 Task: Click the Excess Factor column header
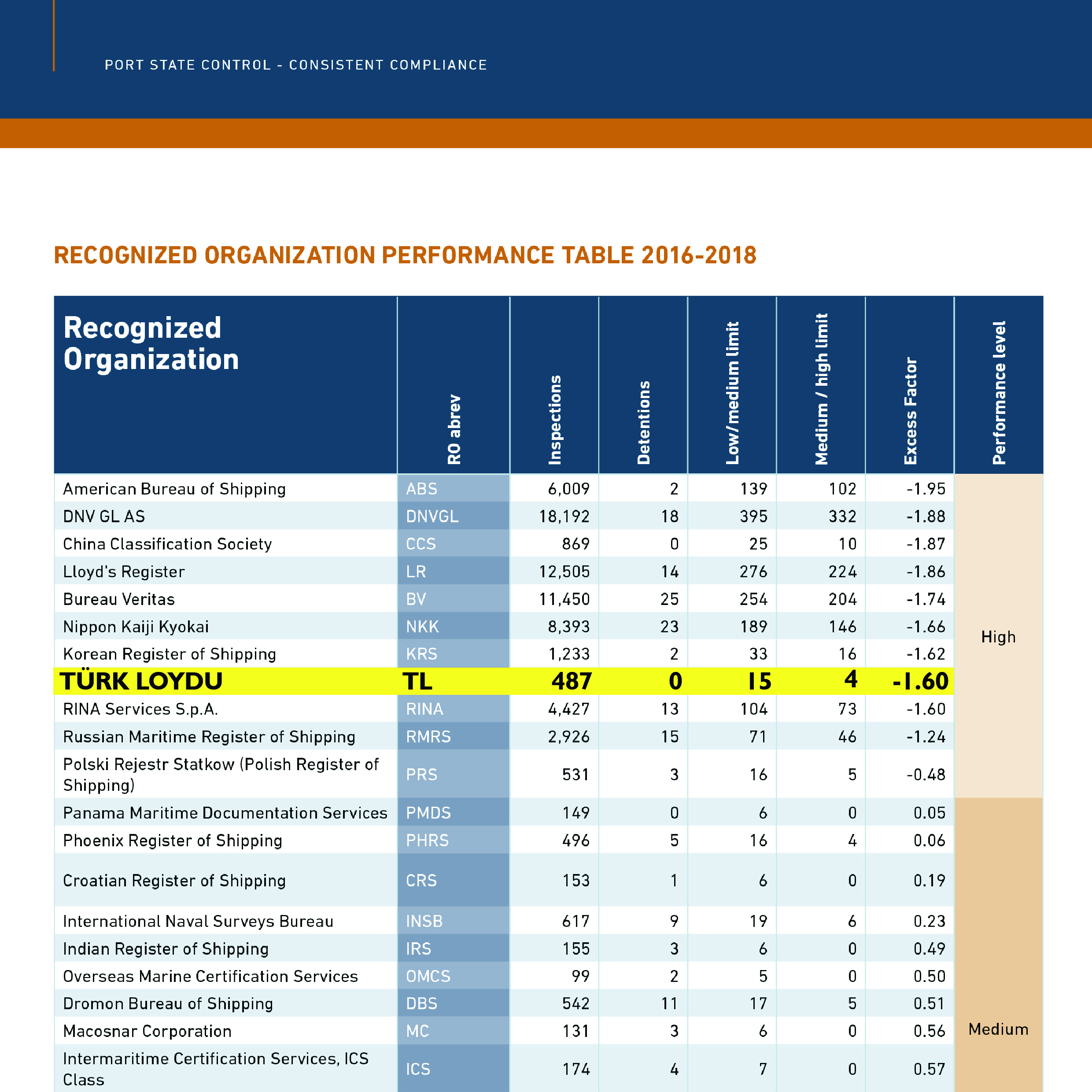[910, 411]
